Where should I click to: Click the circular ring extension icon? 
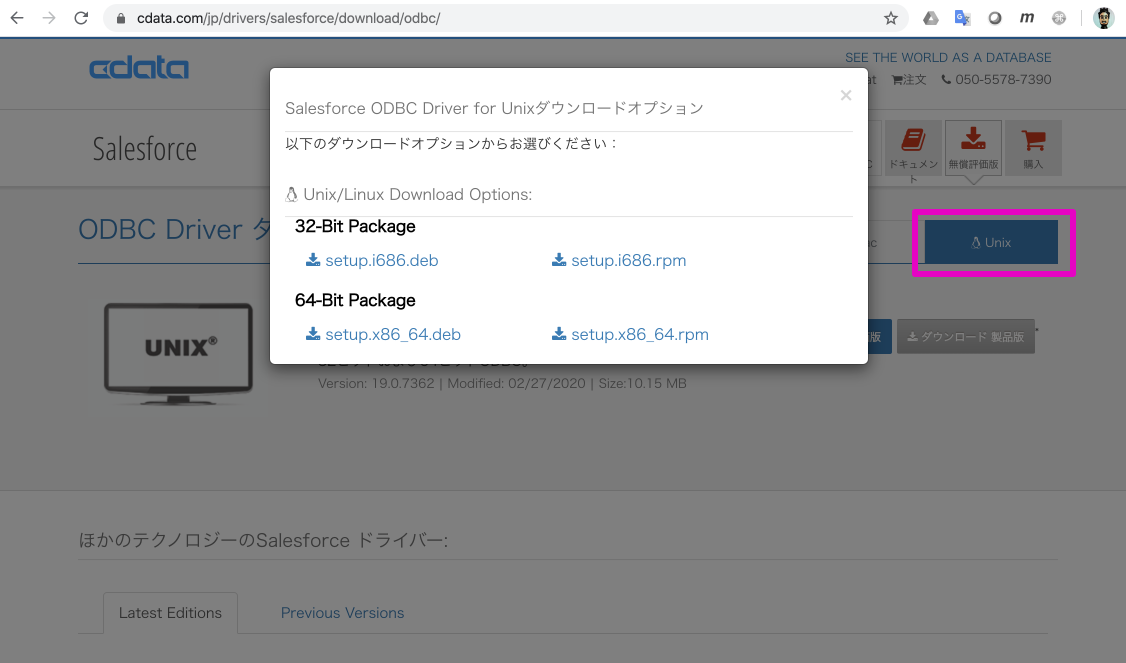click(995, 18)
